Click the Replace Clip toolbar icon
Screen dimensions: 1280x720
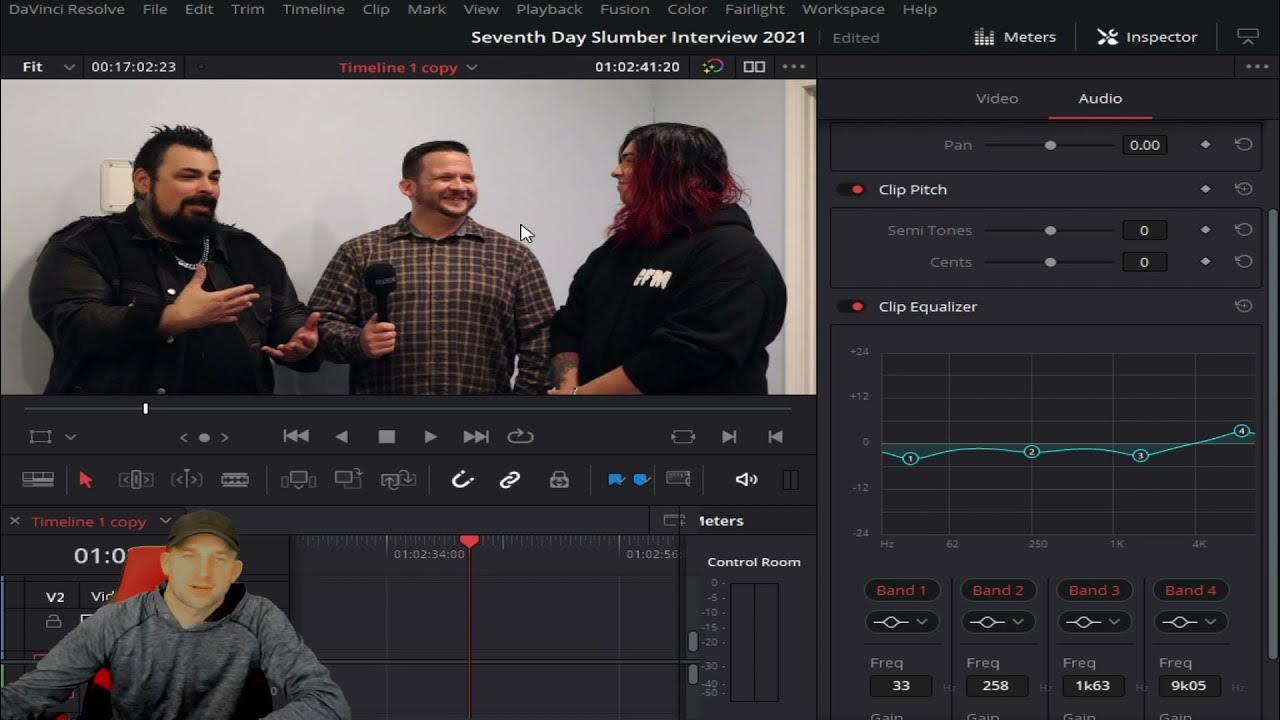(398, 480)
